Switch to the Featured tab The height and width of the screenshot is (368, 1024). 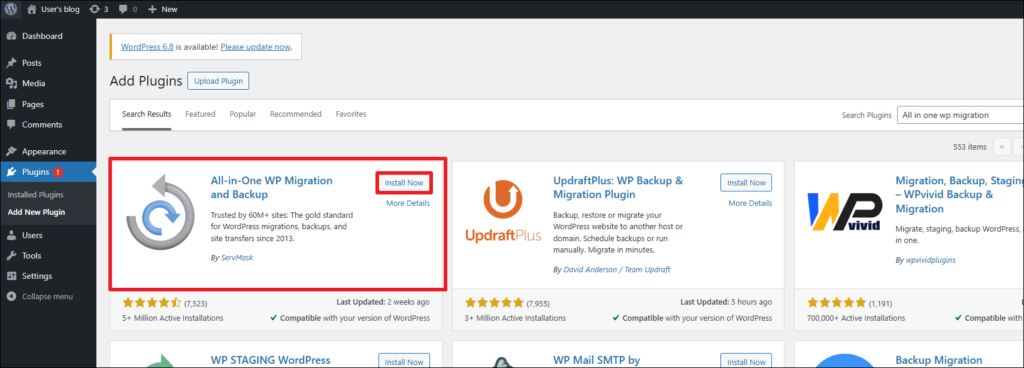(x=200, y=114)
